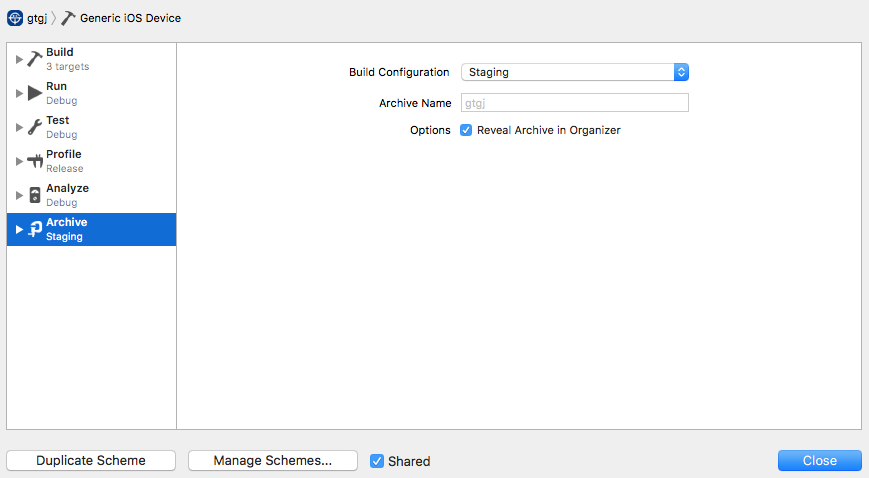
Task: Open the Build Configuration Staging dropdown
Action: coord(575,72)
